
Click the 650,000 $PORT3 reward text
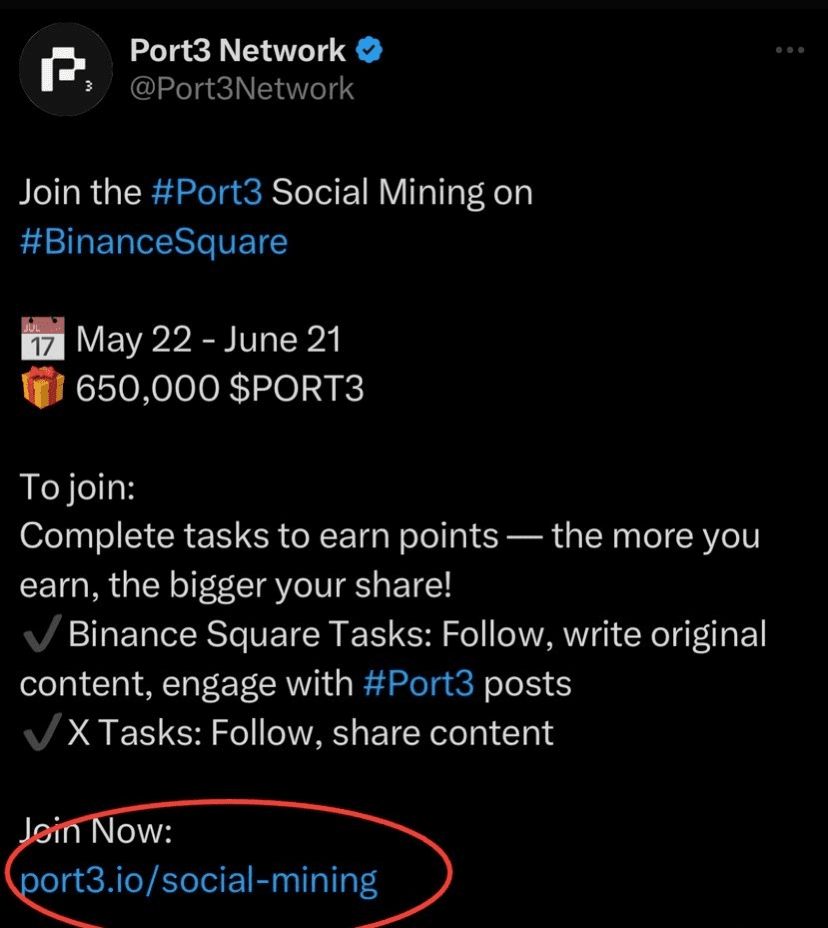coord(220,389)
